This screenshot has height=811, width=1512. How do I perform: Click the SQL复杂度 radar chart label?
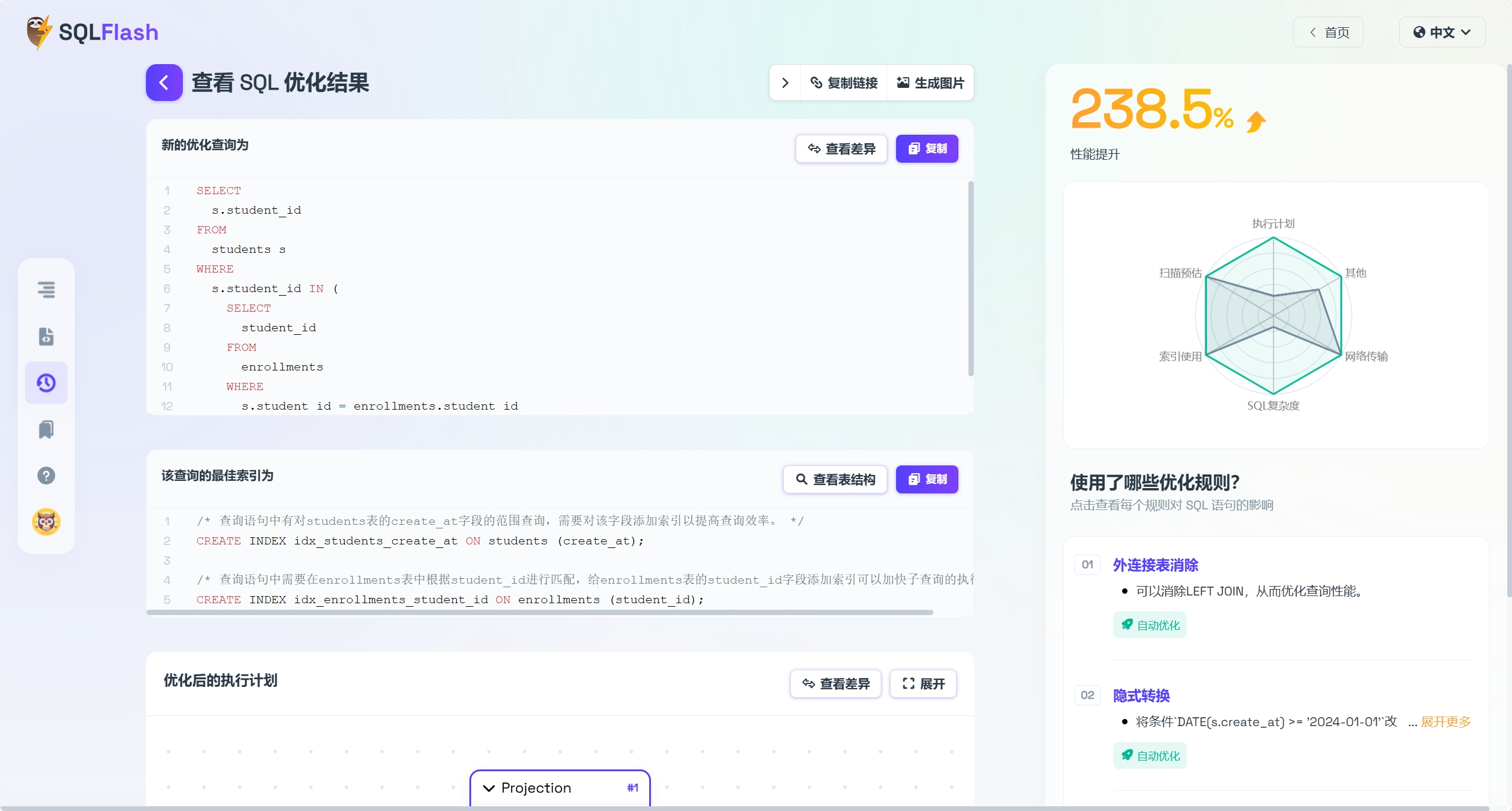click(1273, 405)
